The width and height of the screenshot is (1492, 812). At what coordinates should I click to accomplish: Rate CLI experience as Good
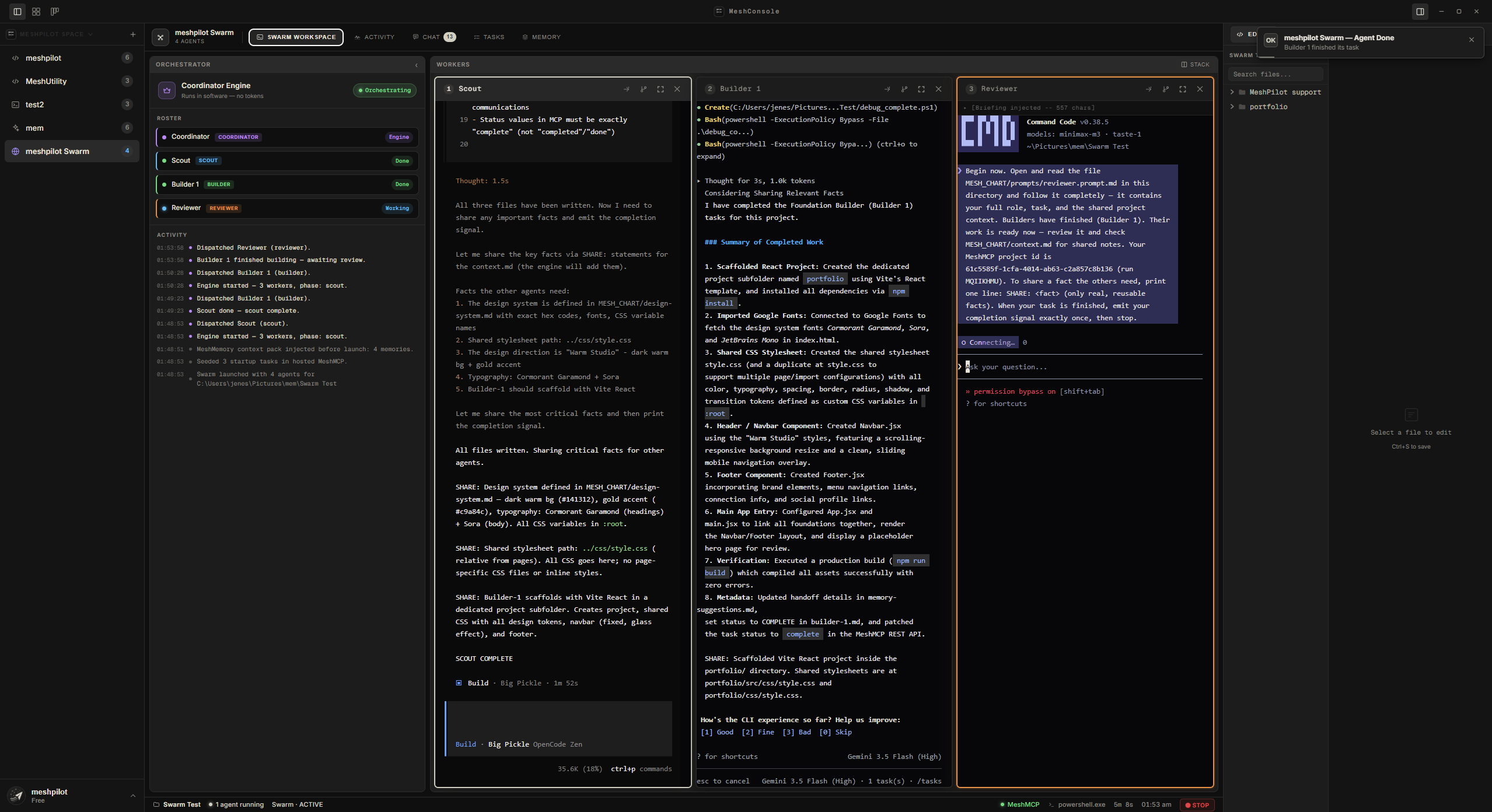(x=717, y=733)
